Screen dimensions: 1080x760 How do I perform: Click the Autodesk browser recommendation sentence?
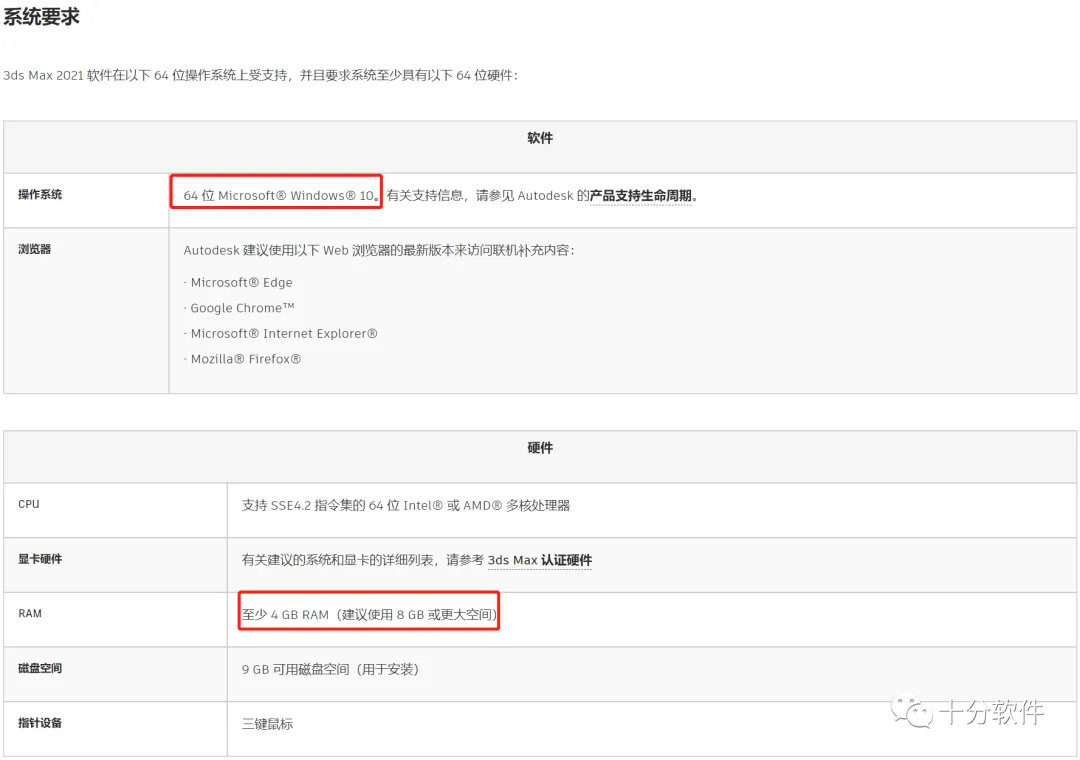coord(379,250)
